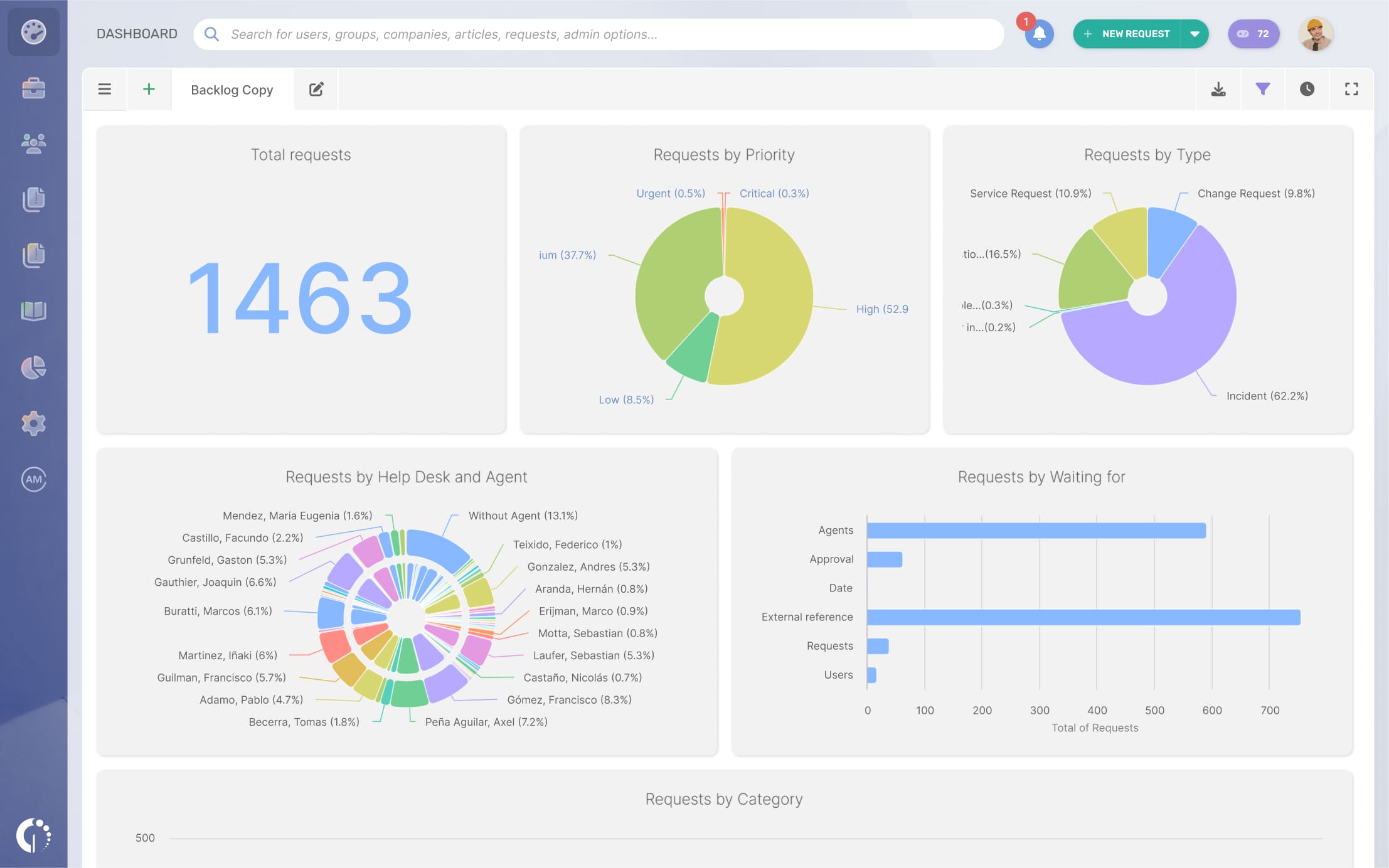The image size is (1389, 868).
Task: Toggle the hamburger dashboard list menu
Action: point(104,89)
